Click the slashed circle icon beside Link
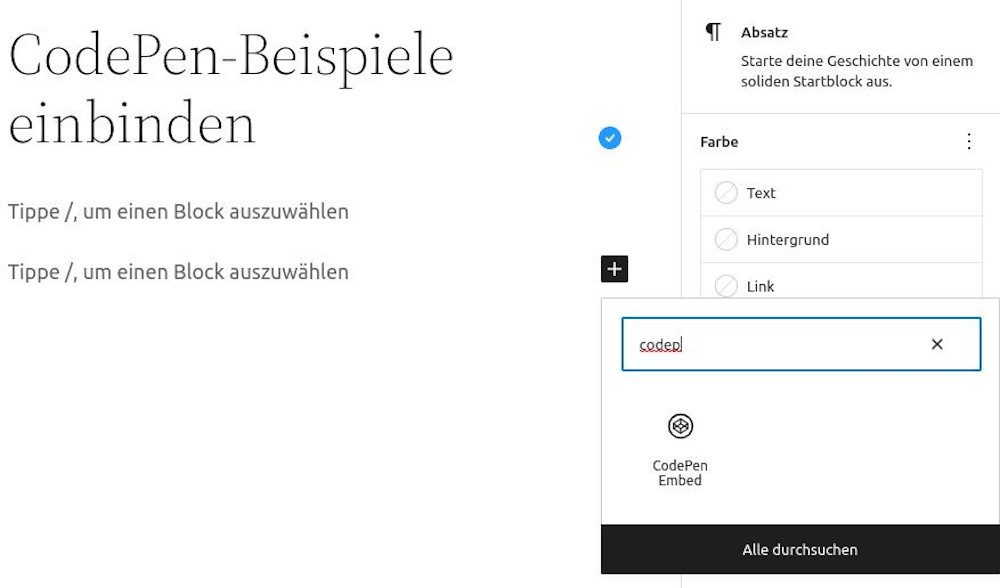This screenshot has height=588, width=1000. click(726, 286)
